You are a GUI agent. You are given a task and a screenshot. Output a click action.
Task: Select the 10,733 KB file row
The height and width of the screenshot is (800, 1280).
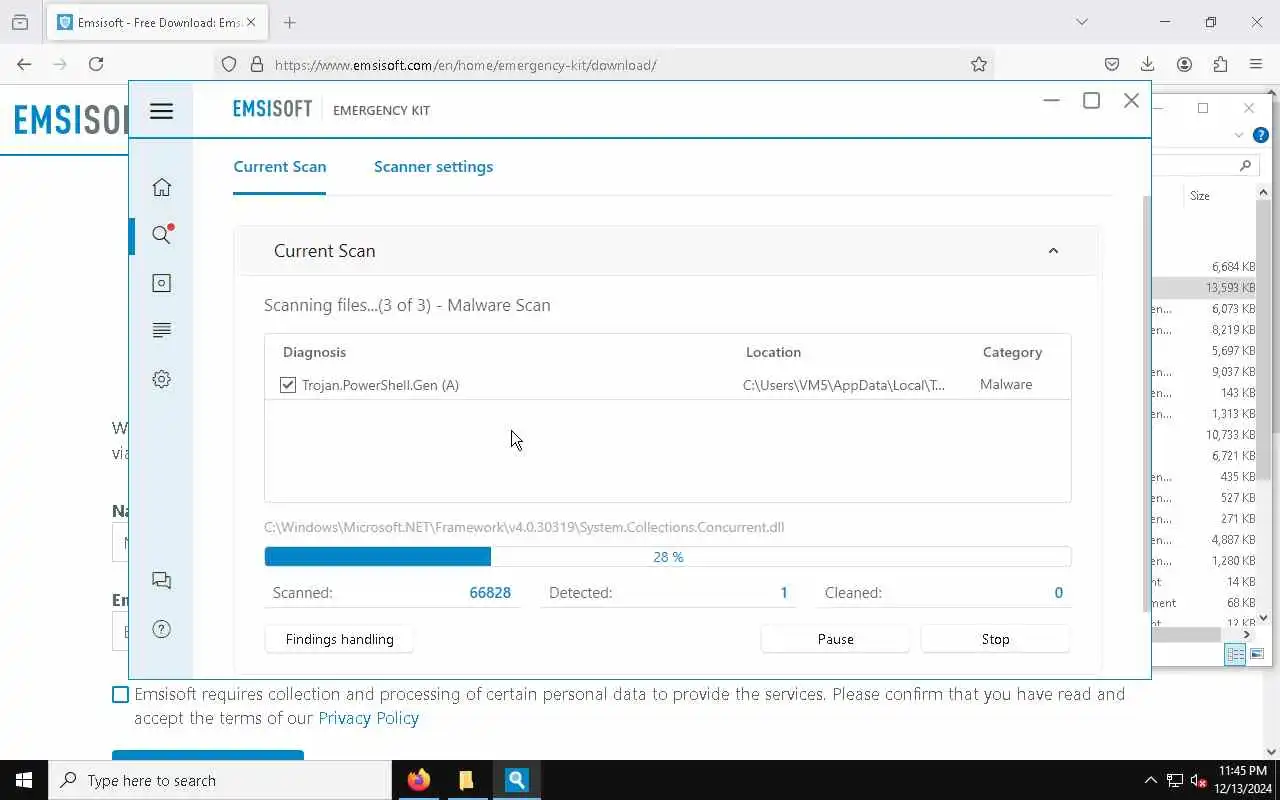[1204, 435]
